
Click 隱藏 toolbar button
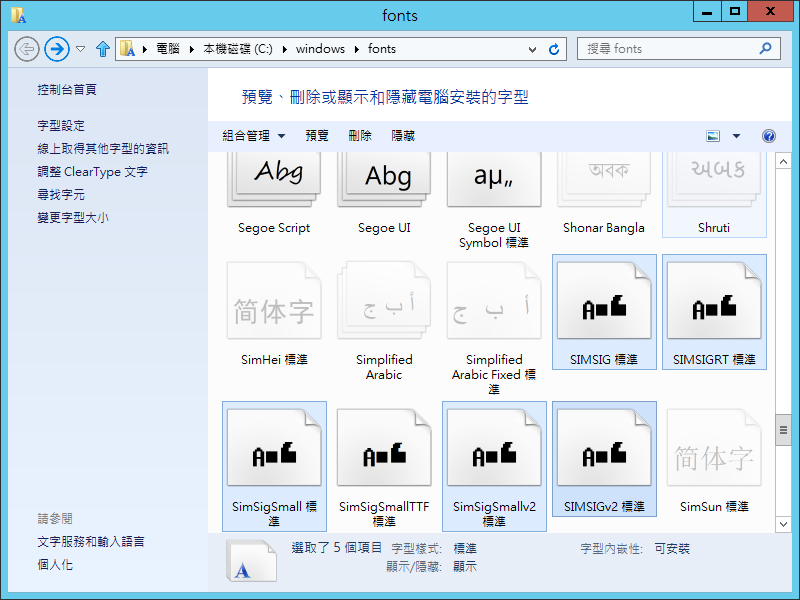point(403,136)
